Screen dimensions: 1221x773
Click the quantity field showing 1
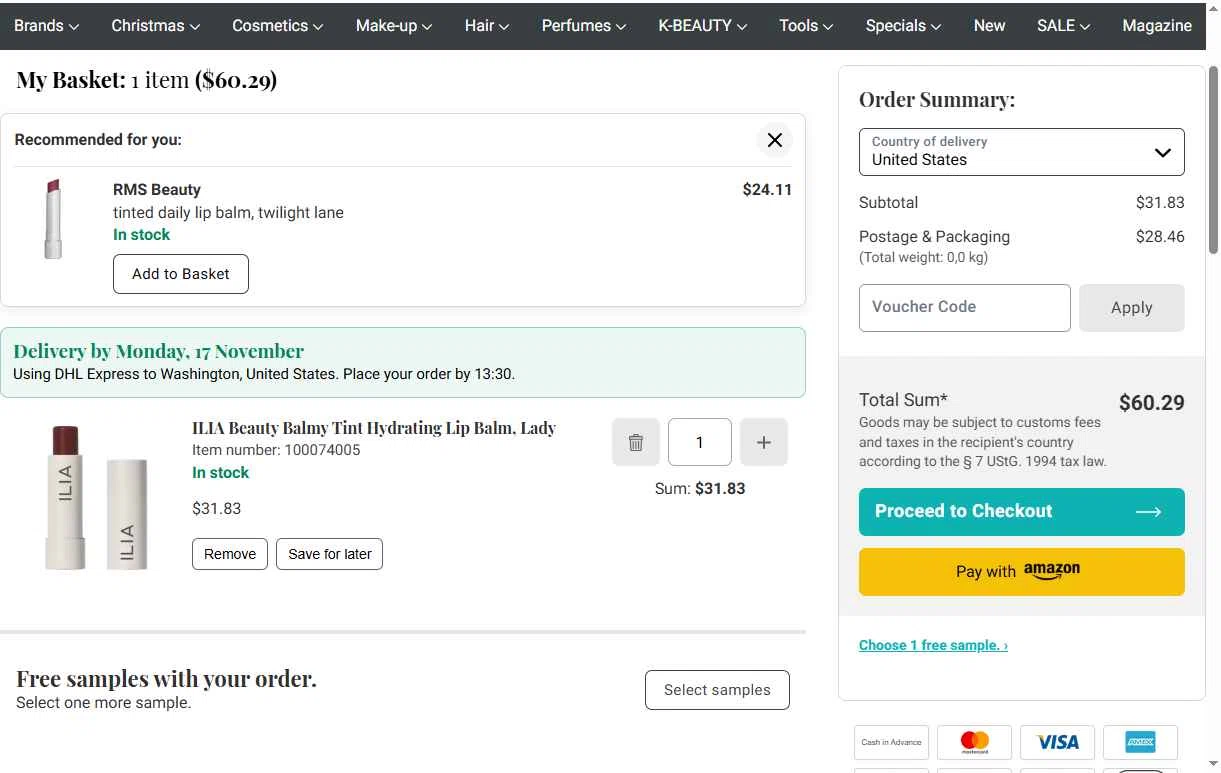tap(700, 442)
